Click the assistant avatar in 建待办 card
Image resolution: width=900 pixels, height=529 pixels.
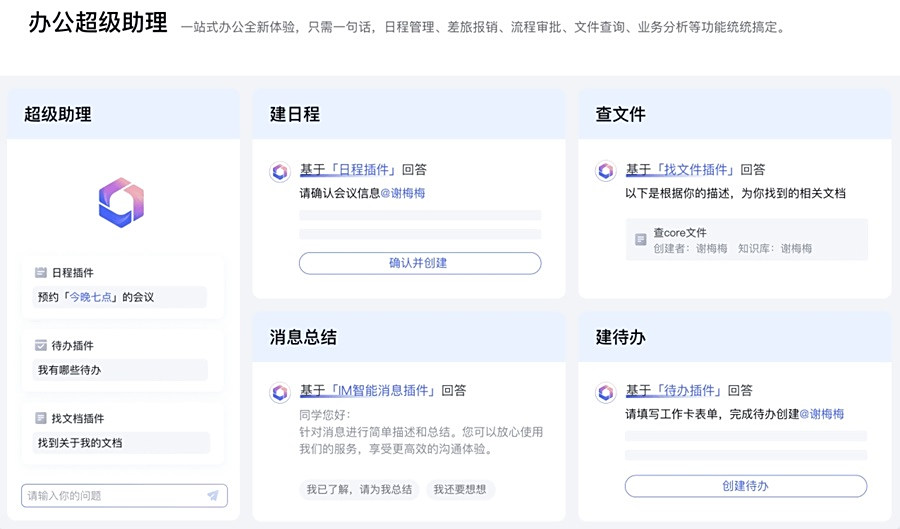[x=605, y=392]
